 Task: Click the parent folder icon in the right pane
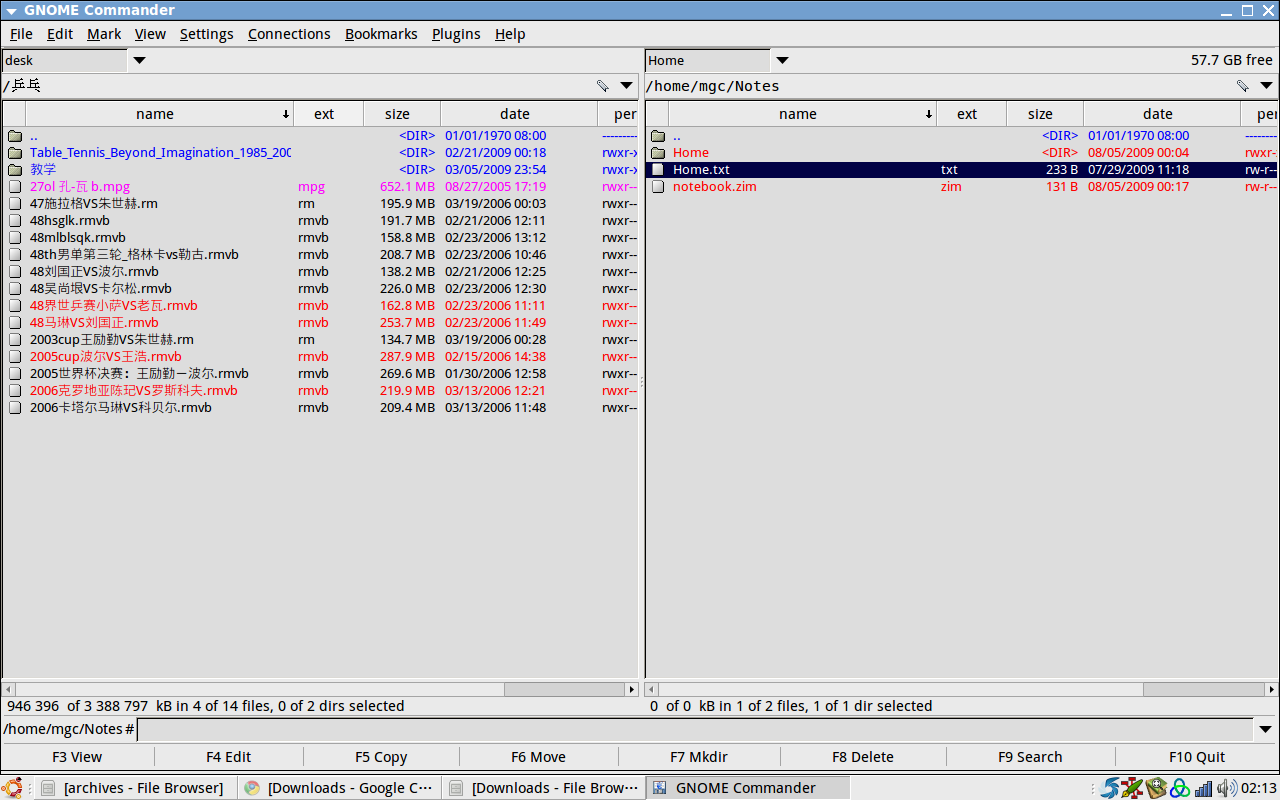658,136
